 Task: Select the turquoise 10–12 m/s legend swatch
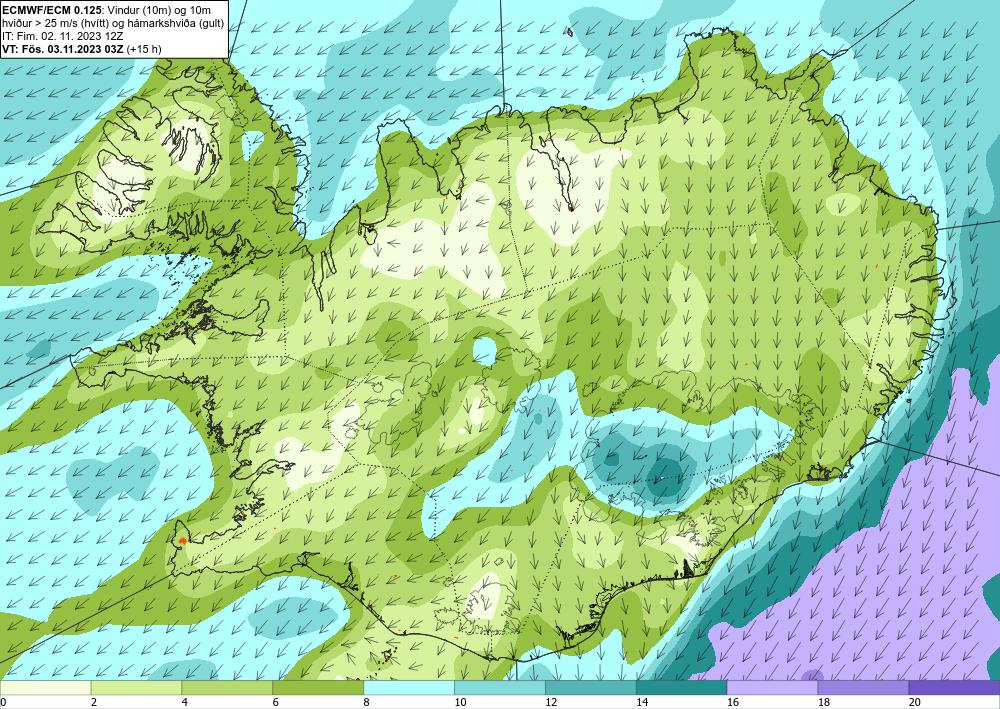pyautogui.click(x=499, y=688)
